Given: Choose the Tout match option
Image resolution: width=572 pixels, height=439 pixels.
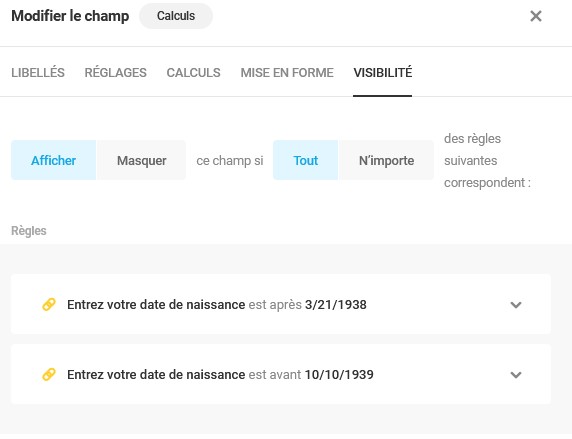Looking at the screenshot, I should [x=305, y=160].
